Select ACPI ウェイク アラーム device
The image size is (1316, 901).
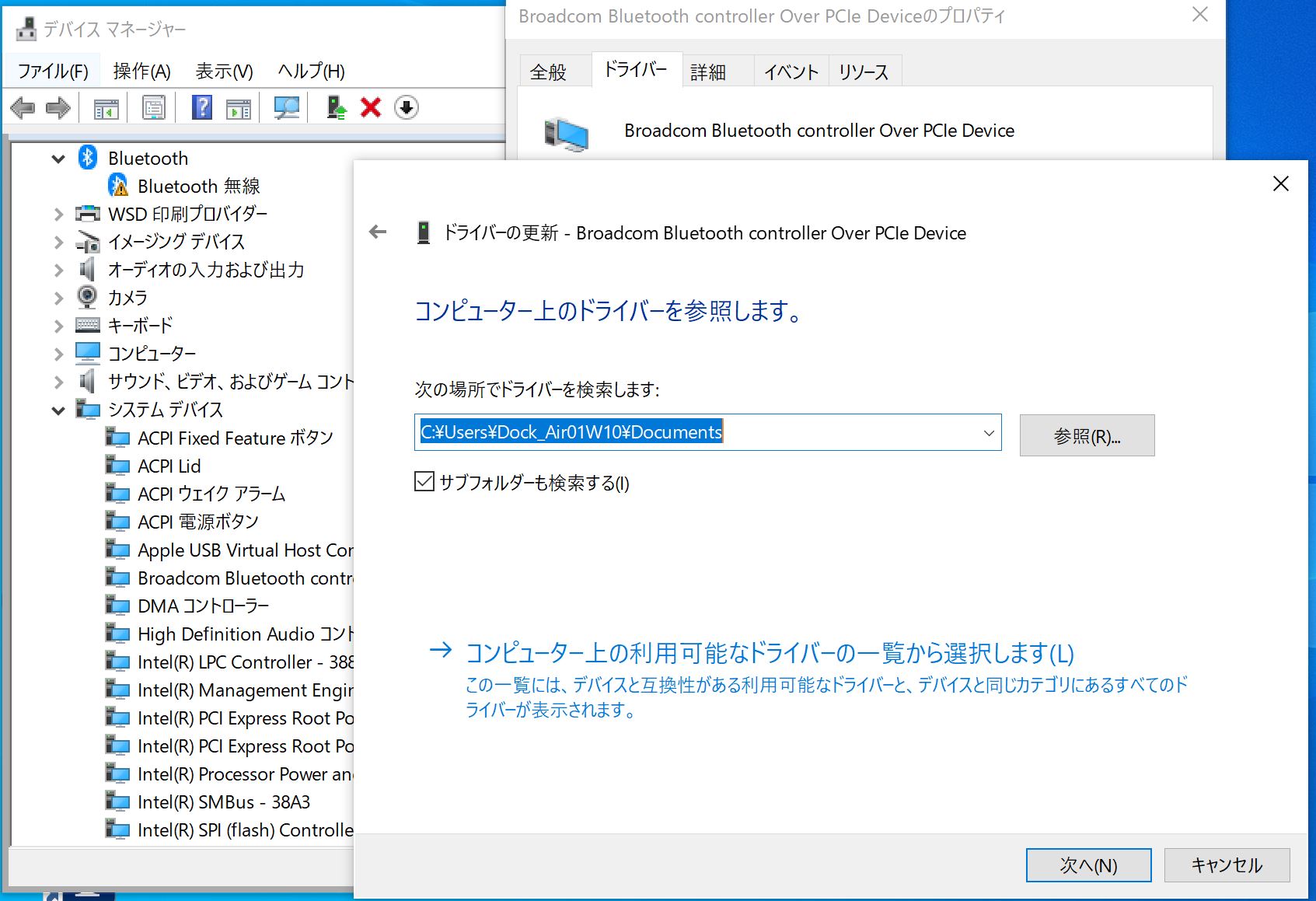tap(211, 494)
